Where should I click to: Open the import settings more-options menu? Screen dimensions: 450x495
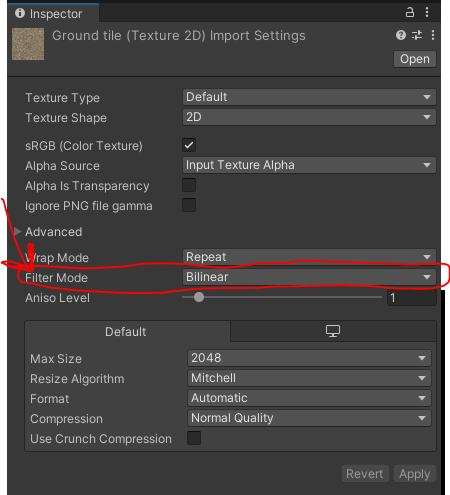pos(433,35)
